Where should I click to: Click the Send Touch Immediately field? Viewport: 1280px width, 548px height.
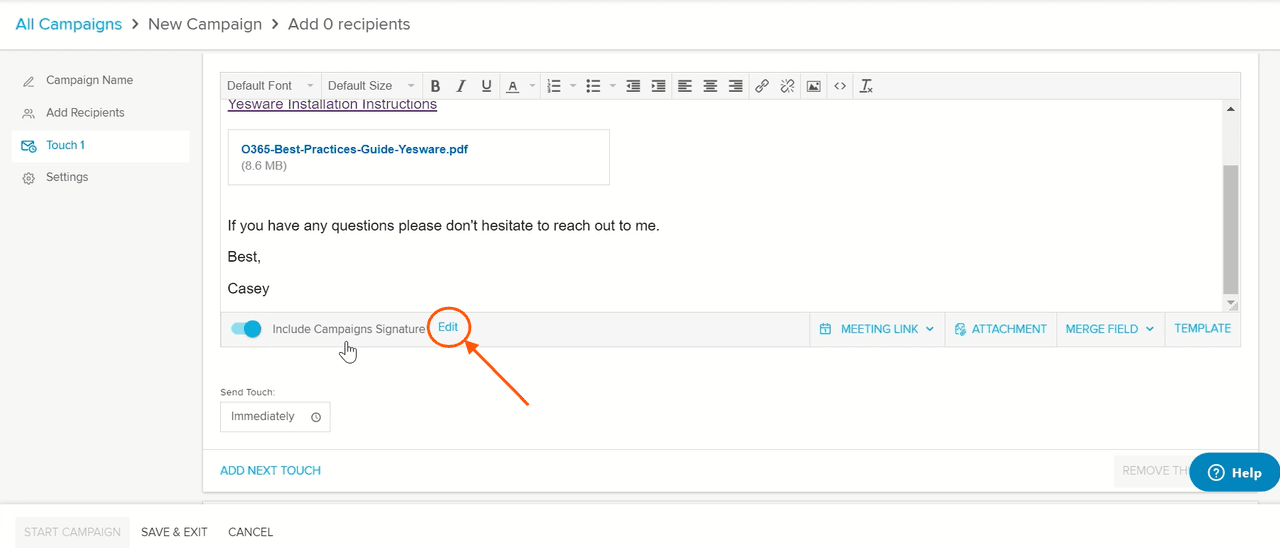(x=275, y=417)
